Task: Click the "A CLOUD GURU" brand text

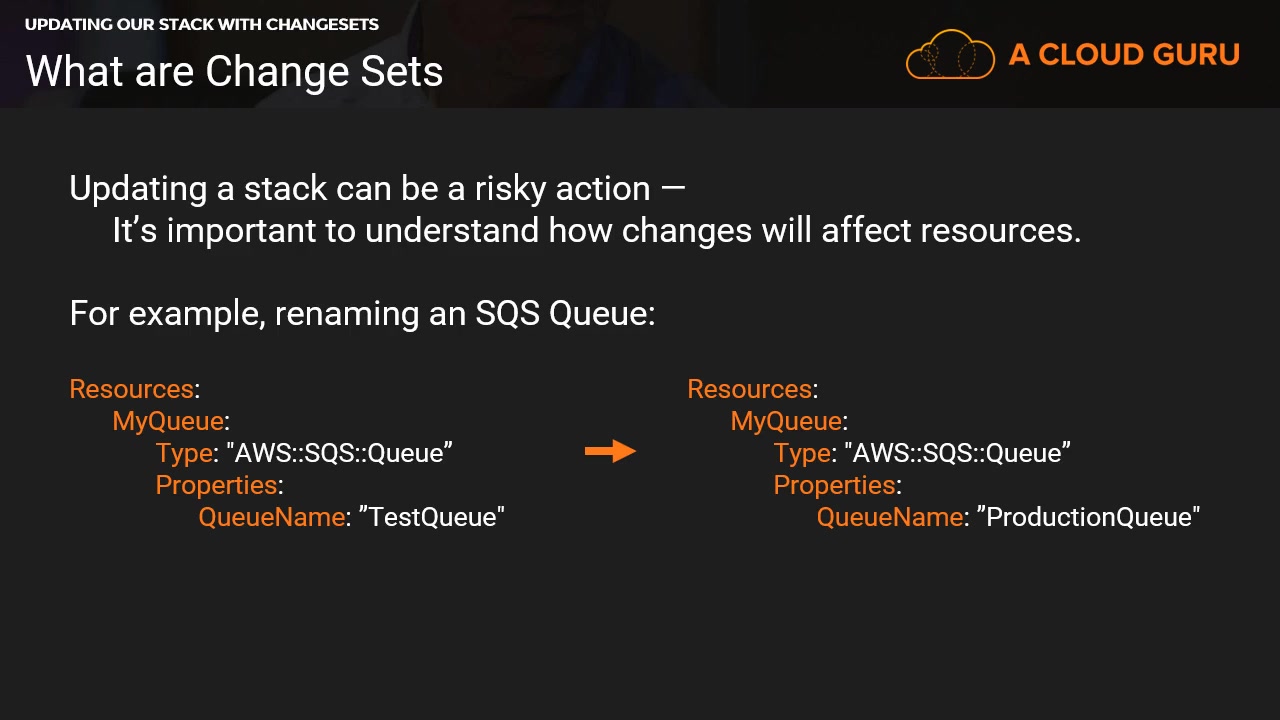Action: [1124, 54]
